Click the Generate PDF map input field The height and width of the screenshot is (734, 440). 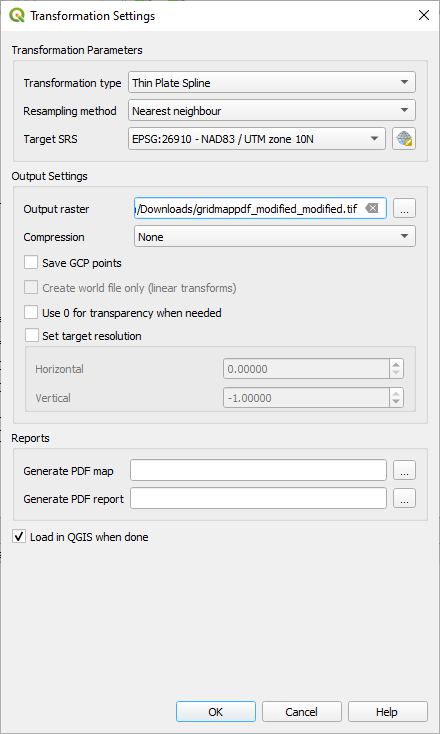(258, 470)
